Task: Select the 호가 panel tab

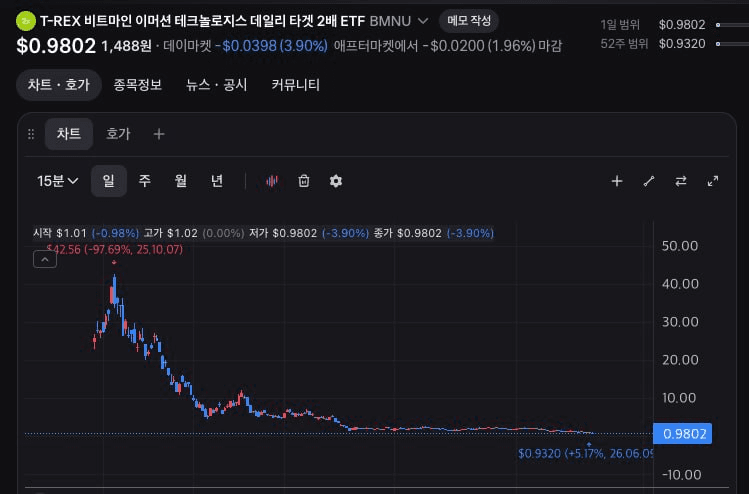Action: point(118,134)
